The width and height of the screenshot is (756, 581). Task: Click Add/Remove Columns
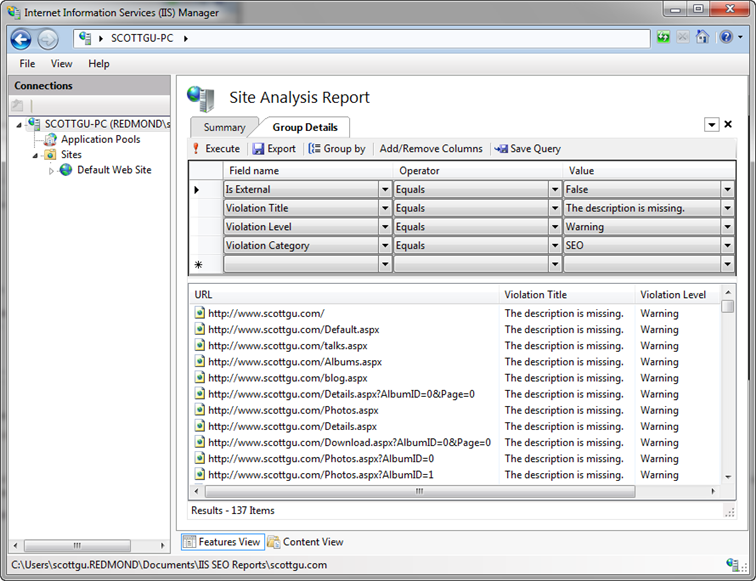[431, 149]
